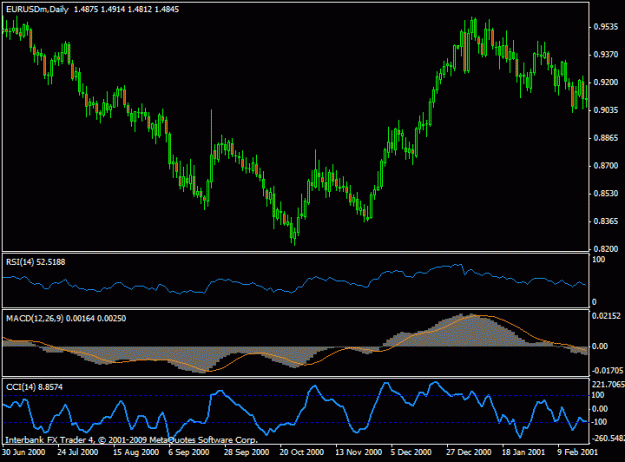The image size is (625, 462).
Task: Click the 15 Aug 2000 date label
Action: 136,452
